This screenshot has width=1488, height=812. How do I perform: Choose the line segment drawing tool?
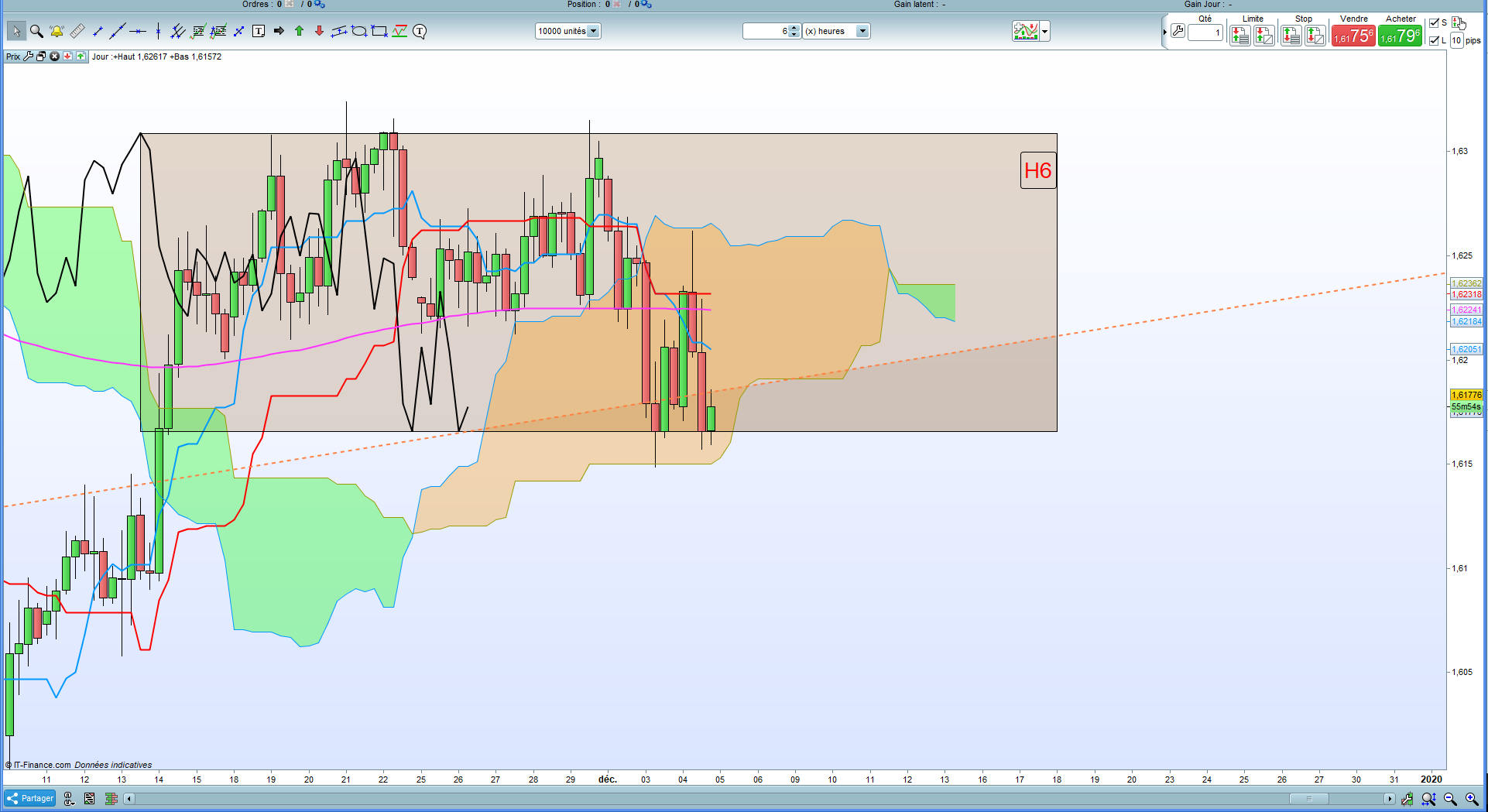[98, 31]
